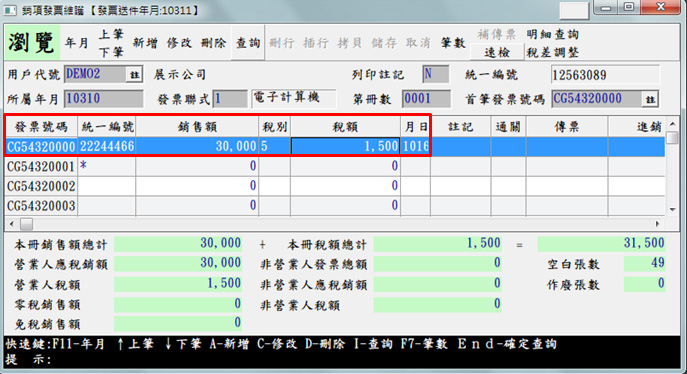Go to next record with 下筆
Screen dimensions: 687x374
click(111, 52)
